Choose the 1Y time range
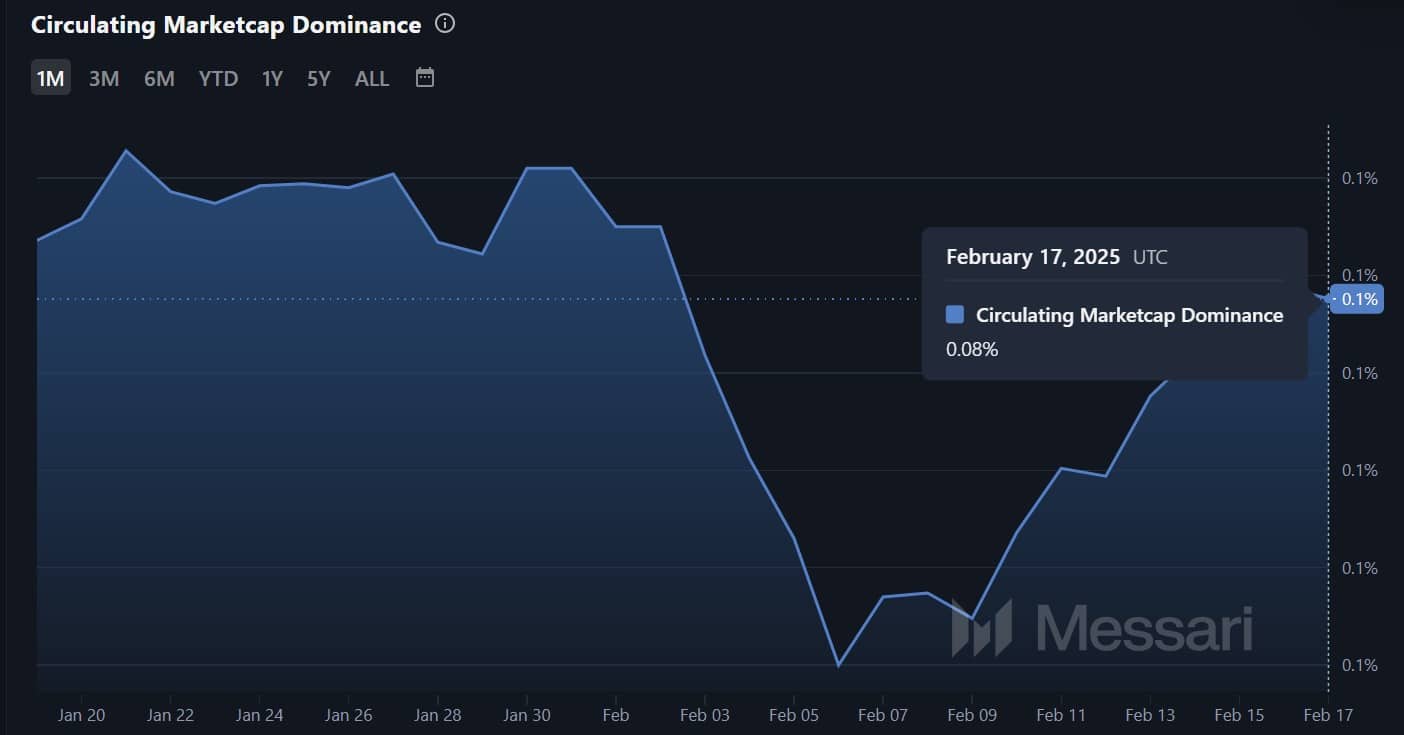Viewport: 1404px width, 735px height. coord(272,78)
